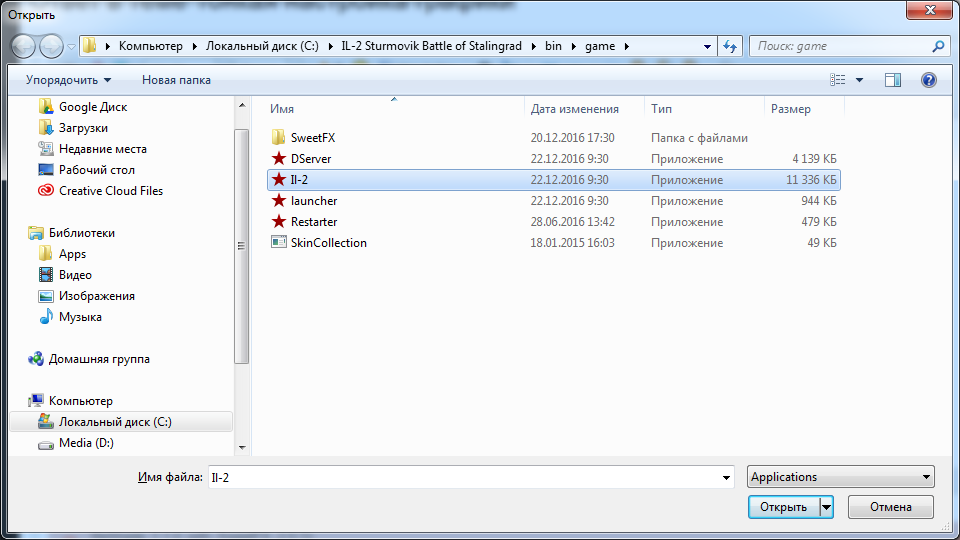Click Локальный диск (C:) breadcrumb
960x540 pixels.
pyautogui.click(x=262, y=46)
